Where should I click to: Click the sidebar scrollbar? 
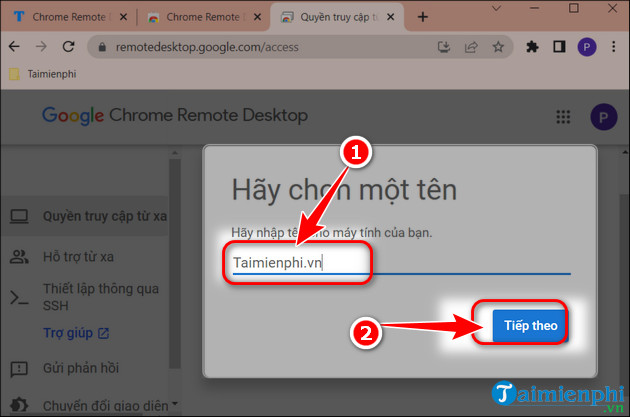point(174,263)
